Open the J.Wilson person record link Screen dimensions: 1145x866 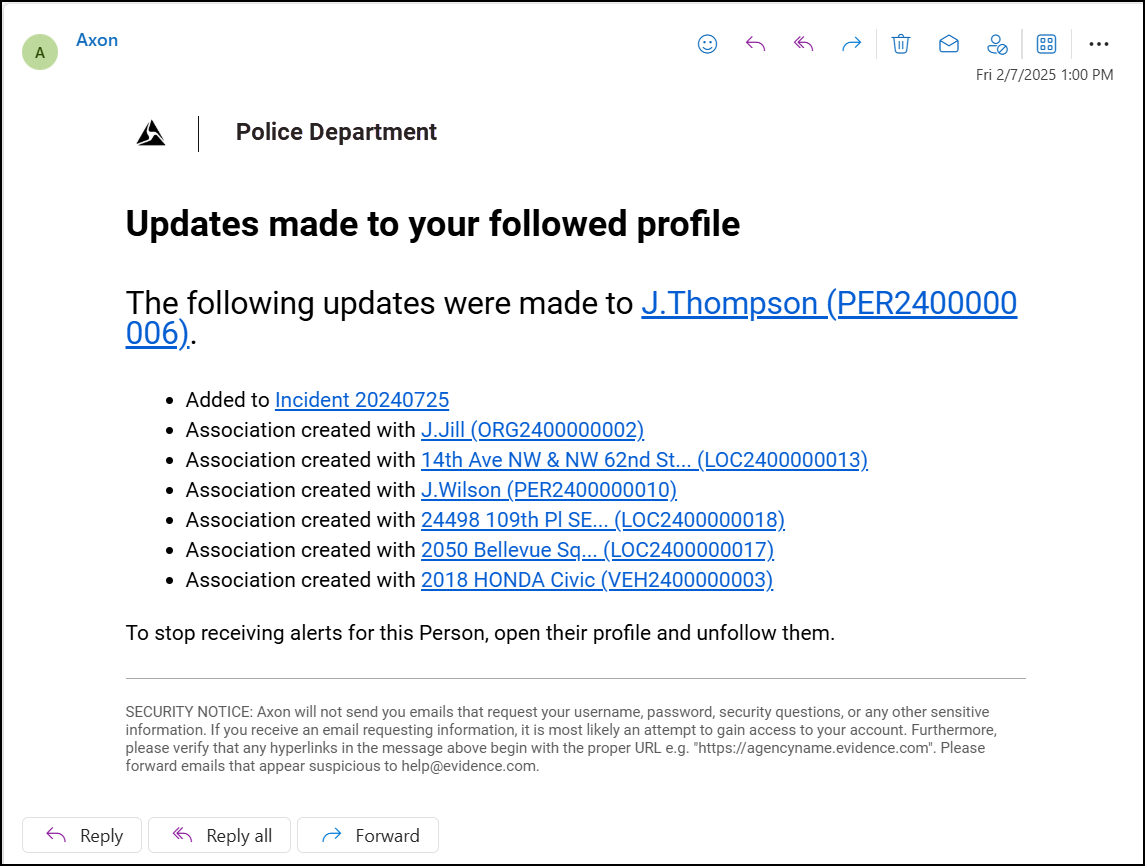tap(547, 490)
